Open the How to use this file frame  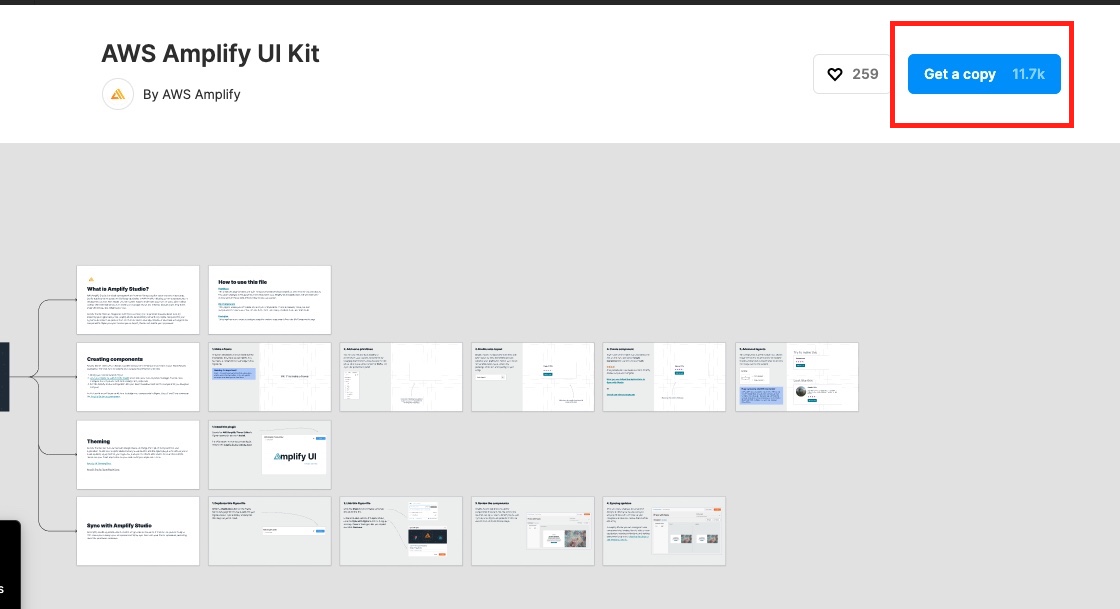click(x=270, y=299)
